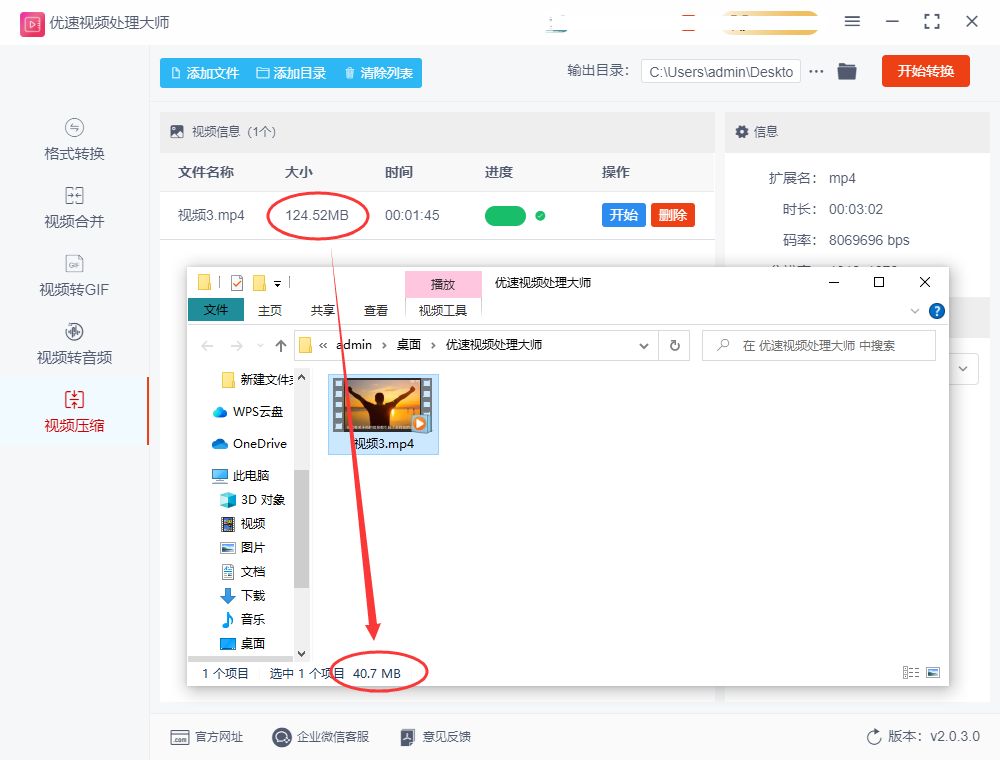Click the 124.52MB size cell
Viewport: 1000px width, 760px height.
pyautogui.click(x=317, y=216)
